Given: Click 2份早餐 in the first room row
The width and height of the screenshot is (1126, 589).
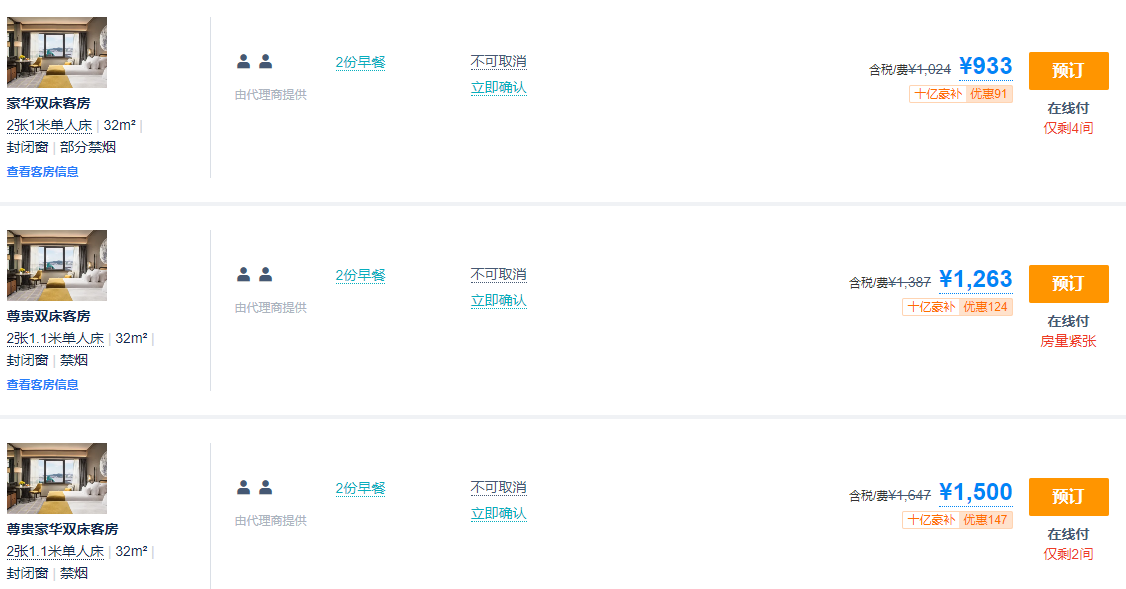Looking at the screenshot, I should [360, 62].
